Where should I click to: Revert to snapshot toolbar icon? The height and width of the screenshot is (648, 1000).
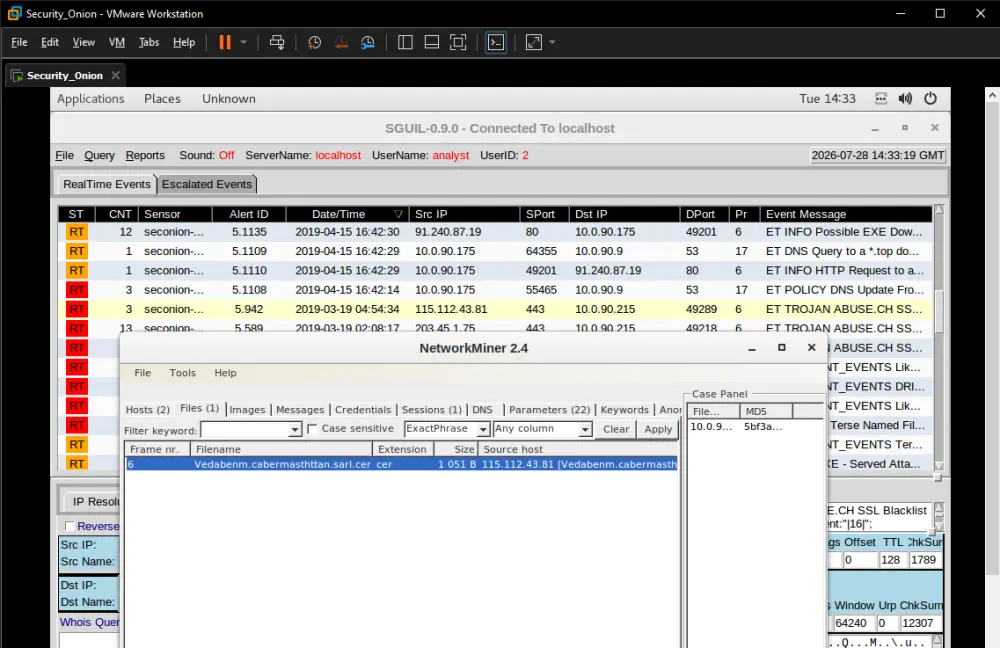pos(341,43)
